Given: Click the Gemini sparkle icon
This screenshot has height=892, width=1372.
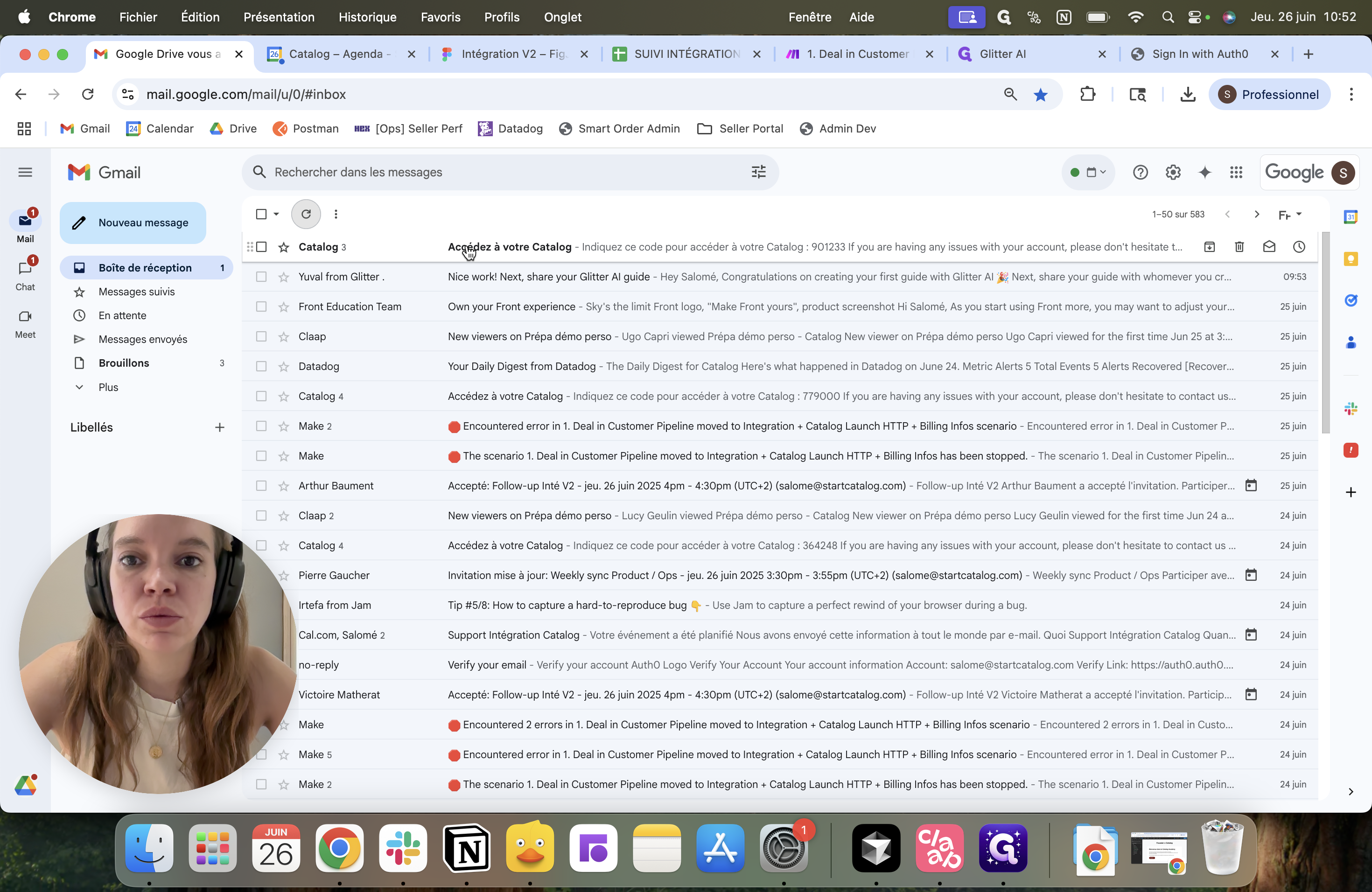Looking at the screenshot, I should (x=1204, y=172).
